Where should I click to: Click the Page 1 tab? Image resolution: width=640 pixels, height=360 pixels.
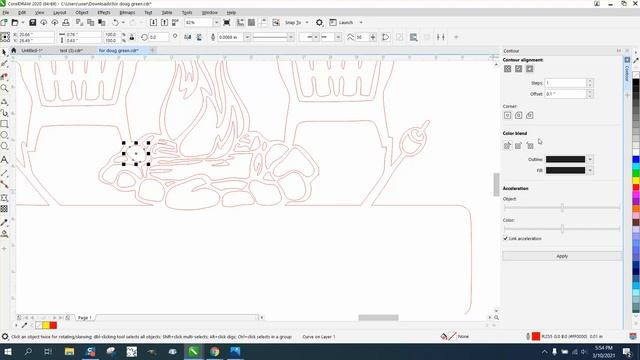coord(84,318)
